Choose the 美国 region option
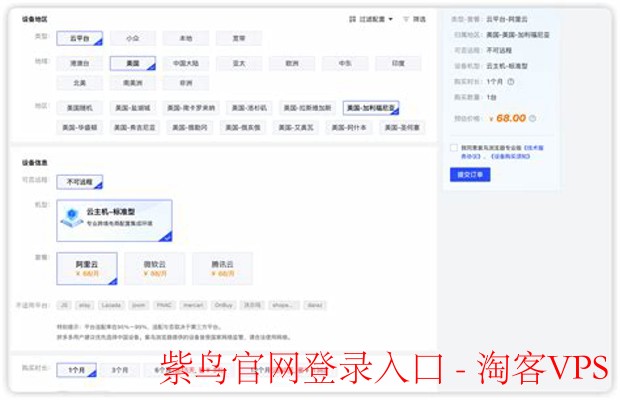Image resolution: width=620 pixels, height=400 pixels. tap(132, 63)
